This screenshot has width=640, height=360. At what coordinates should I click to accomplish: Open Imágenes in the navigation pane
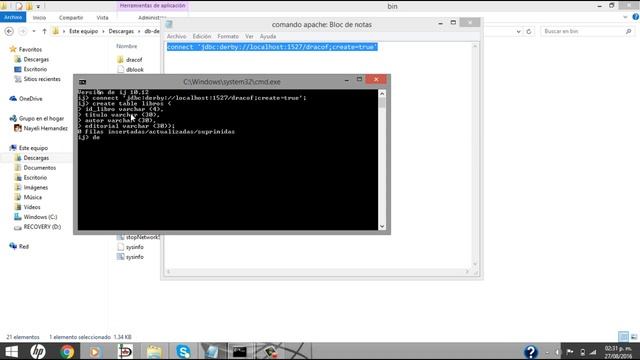(x=36, y=187)
